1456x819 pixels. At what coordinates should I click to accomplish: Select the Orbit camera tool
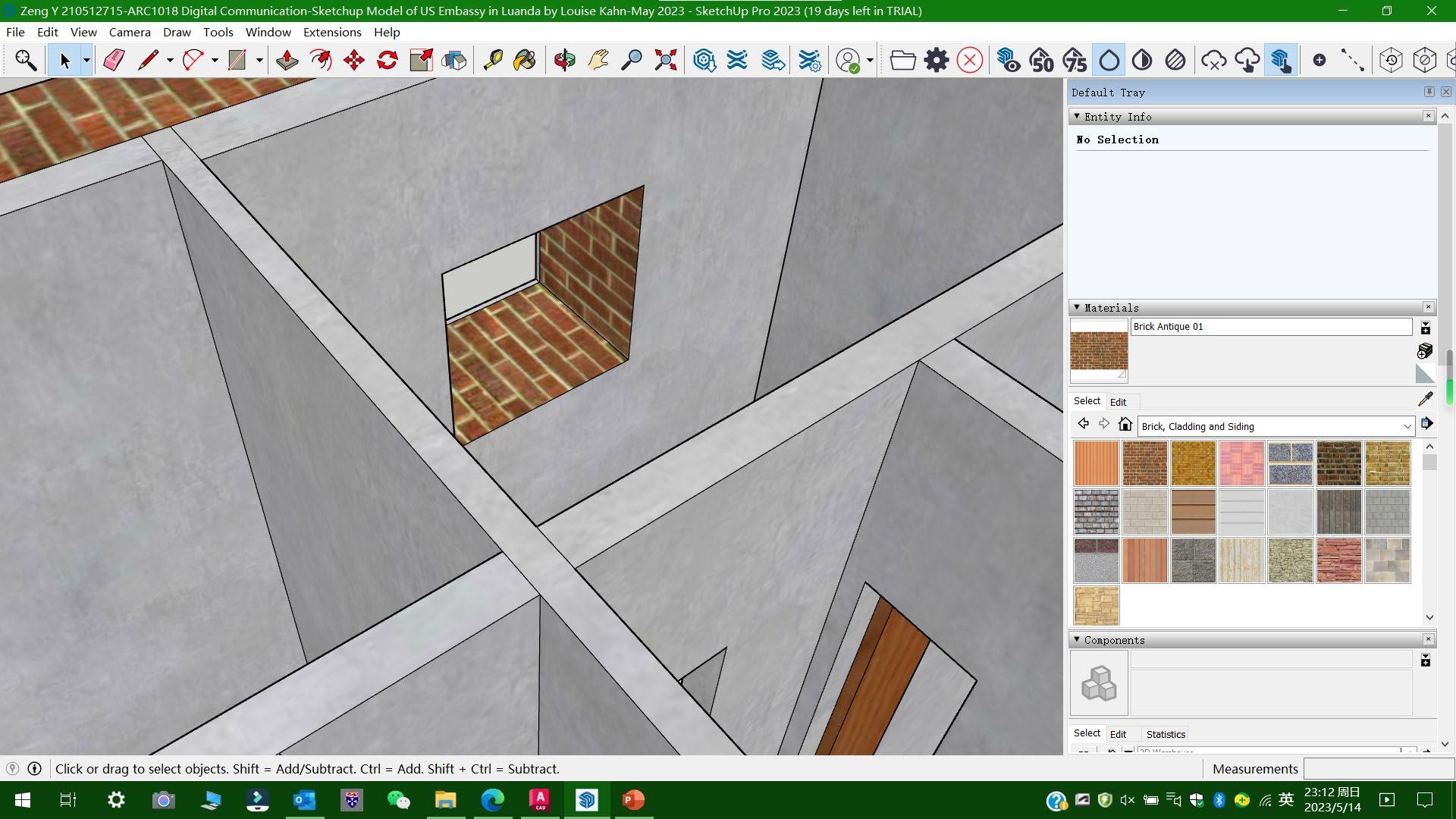tap(564, 60)
